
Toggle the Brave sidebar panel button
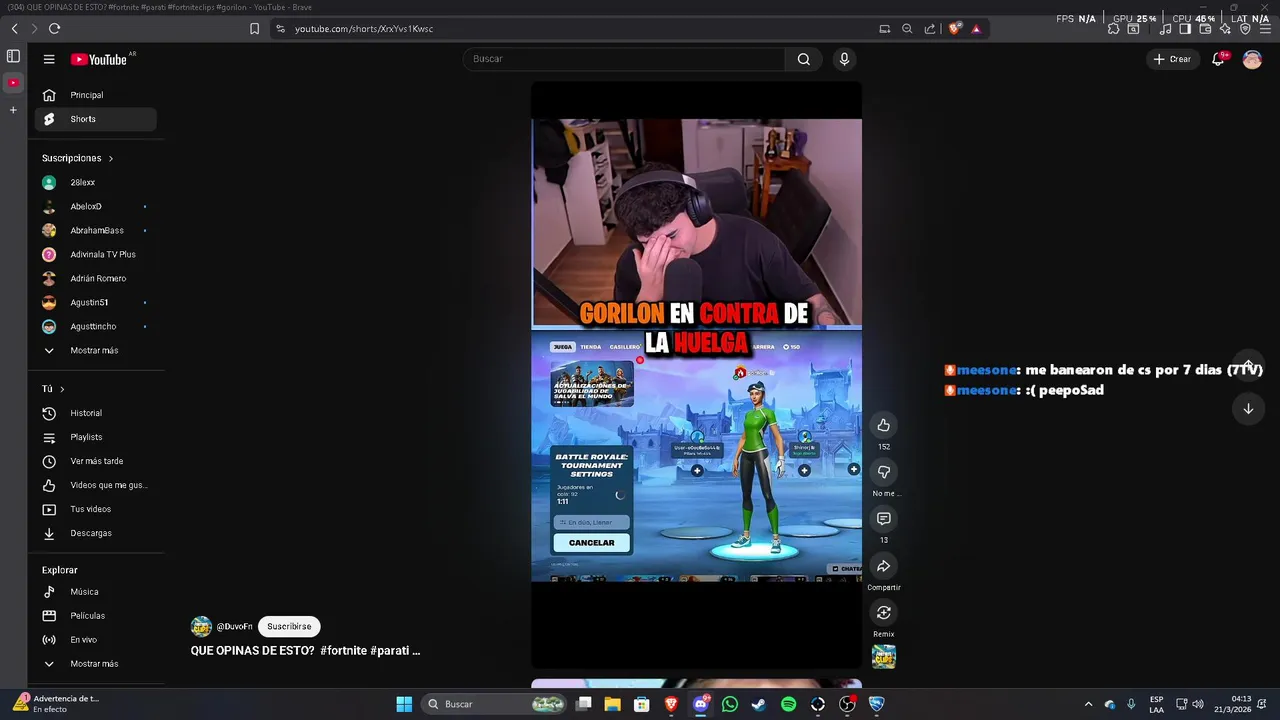(x=1185, y=29)
